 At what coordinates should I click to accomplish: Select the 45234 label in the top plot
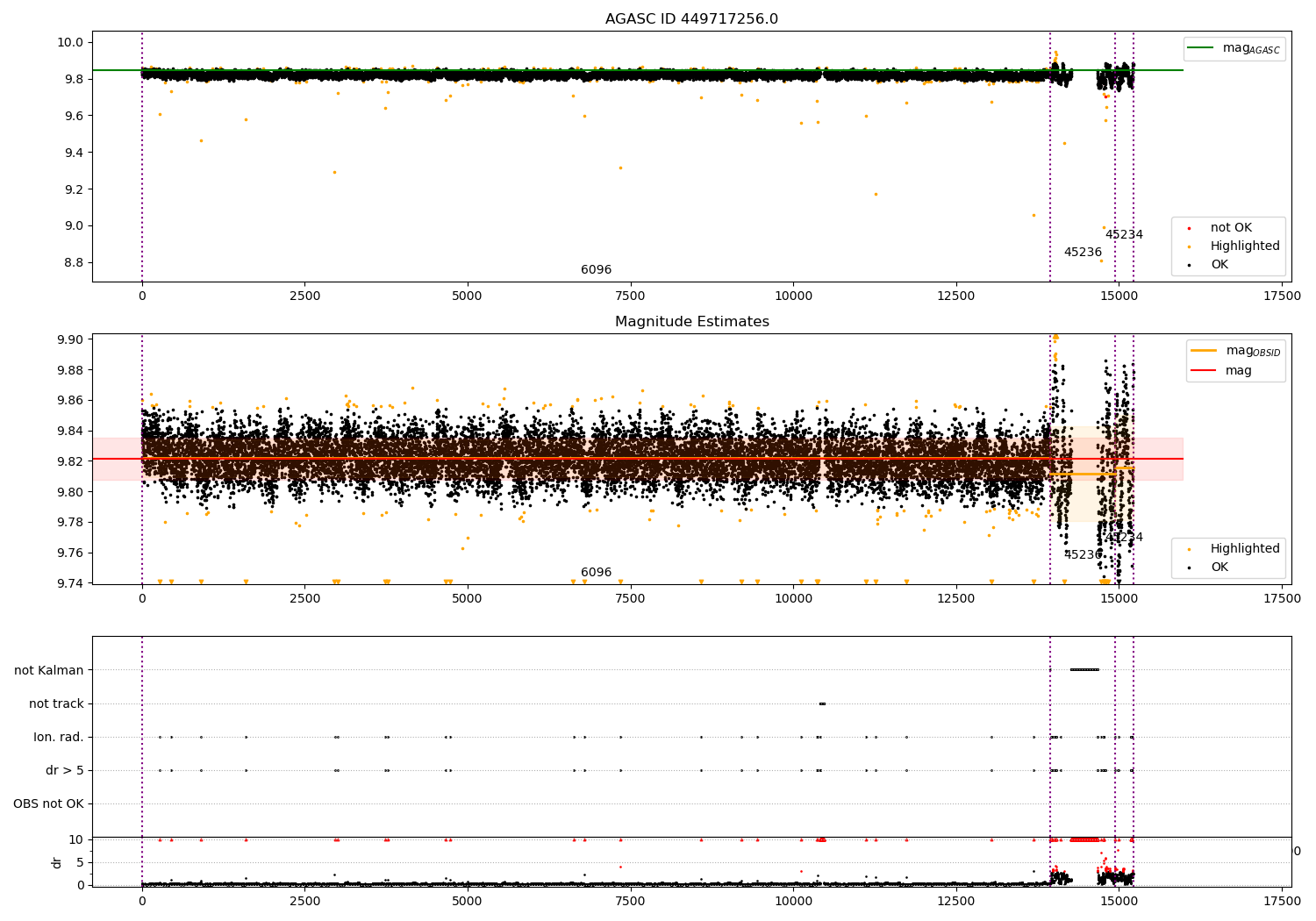(1124, 235)
